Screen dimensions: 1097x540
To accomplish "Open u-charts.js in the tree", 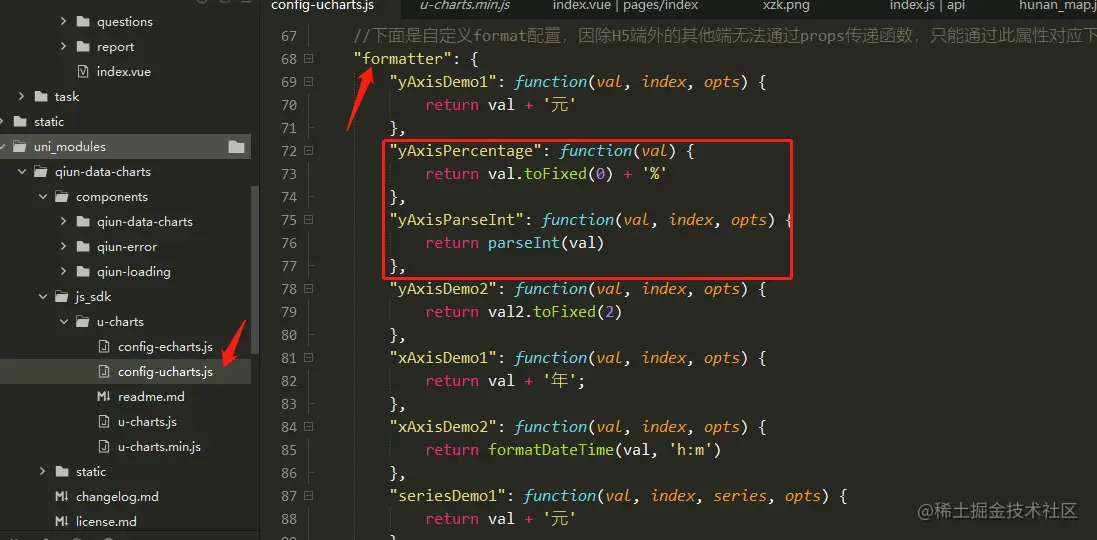I will click(x=147, y=422).
